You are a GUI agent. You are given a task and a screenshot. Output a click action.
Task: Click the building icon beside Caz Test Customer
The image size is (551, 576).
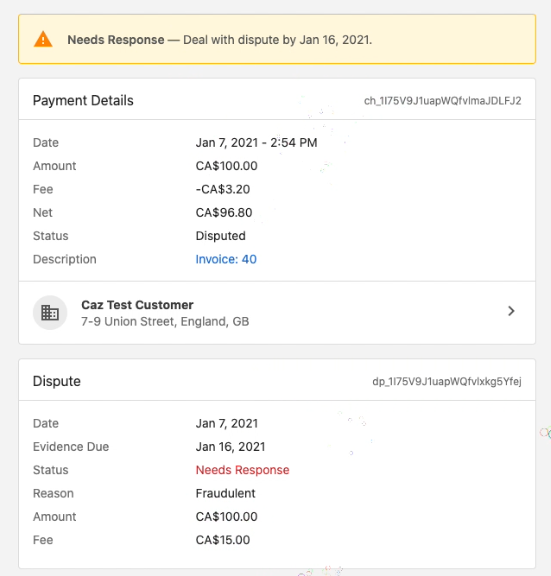click(x=50, y=313)
